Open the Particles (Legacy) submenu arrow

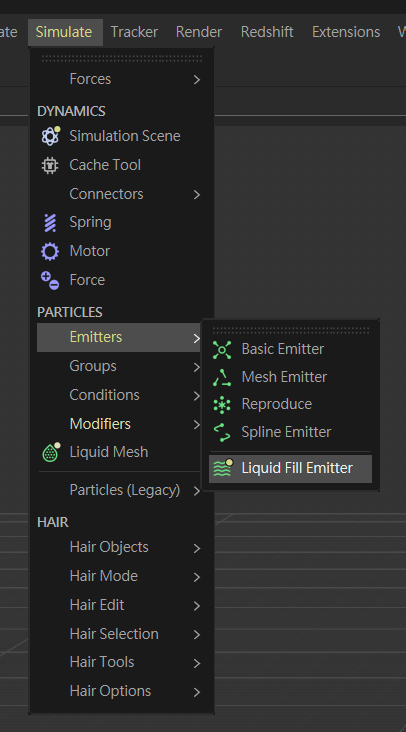(x=196, y=491)
